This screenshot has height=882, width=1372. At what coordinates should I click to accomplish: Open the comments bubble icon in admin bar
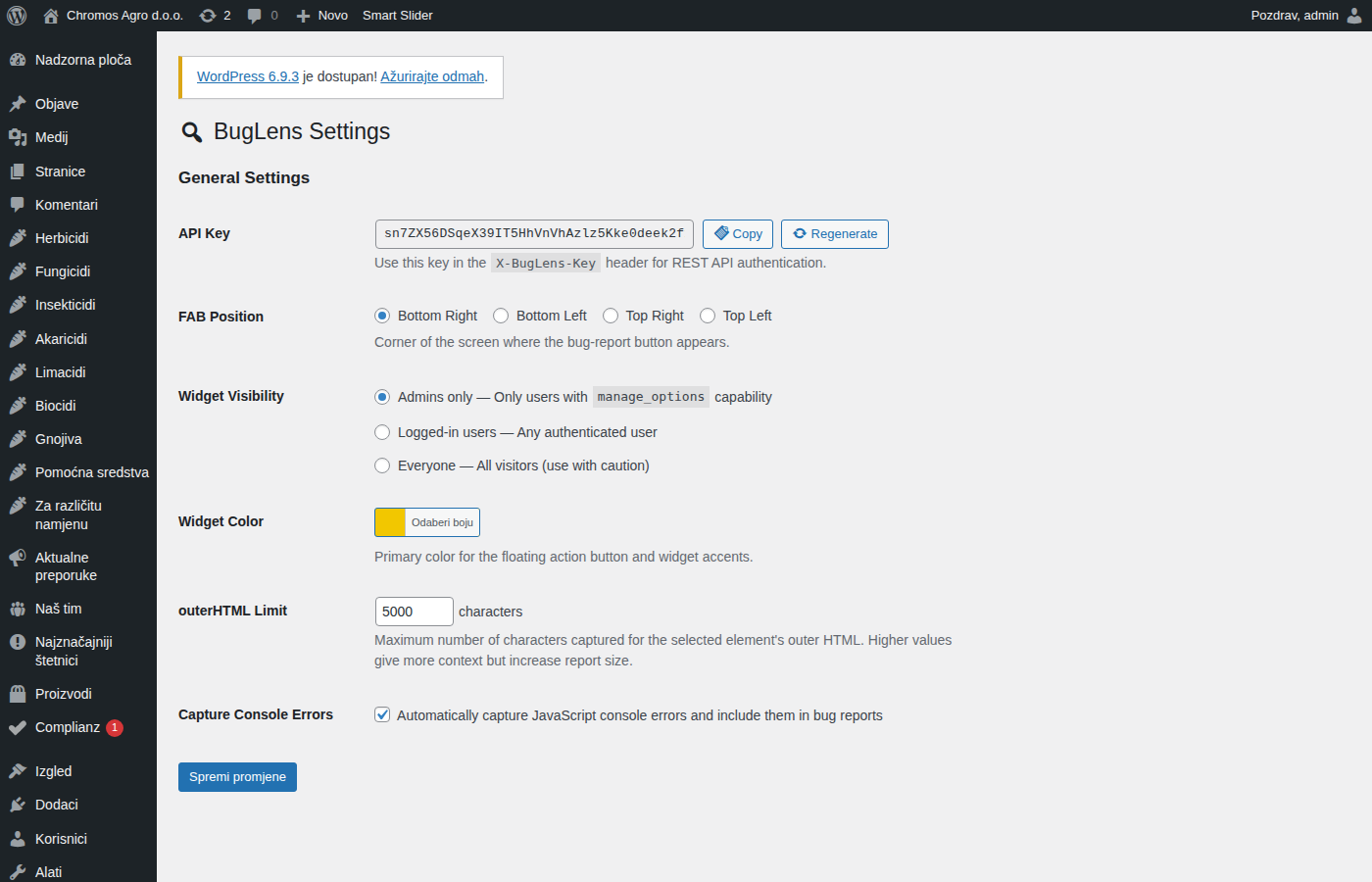point(255,16)
